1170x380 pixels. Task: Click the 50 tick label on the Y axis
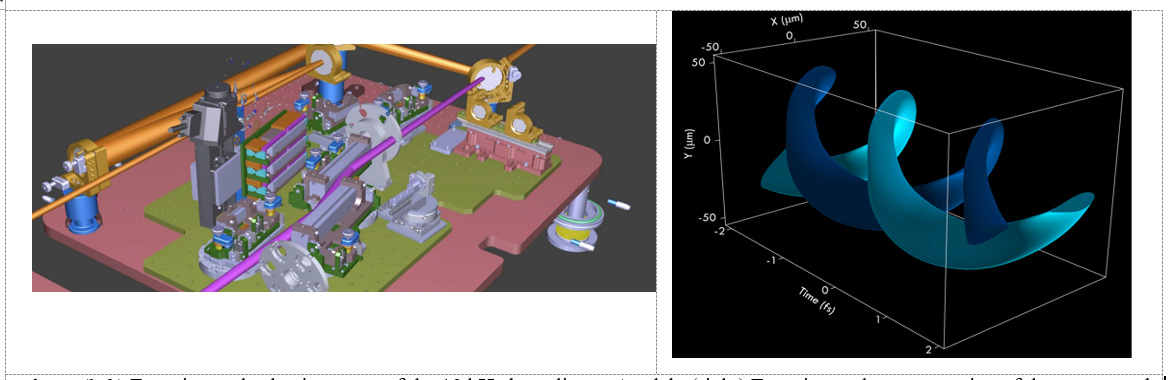point(698,62)
